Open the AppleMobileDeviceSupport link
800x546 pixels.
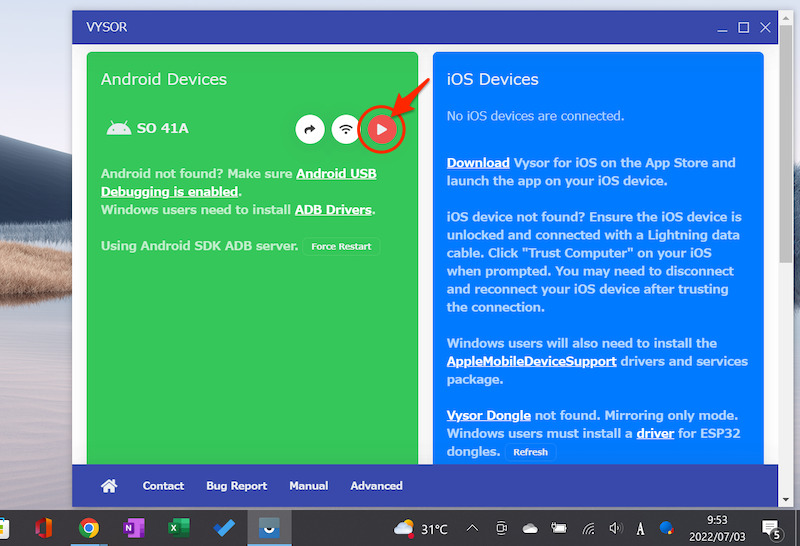point(531,361)
